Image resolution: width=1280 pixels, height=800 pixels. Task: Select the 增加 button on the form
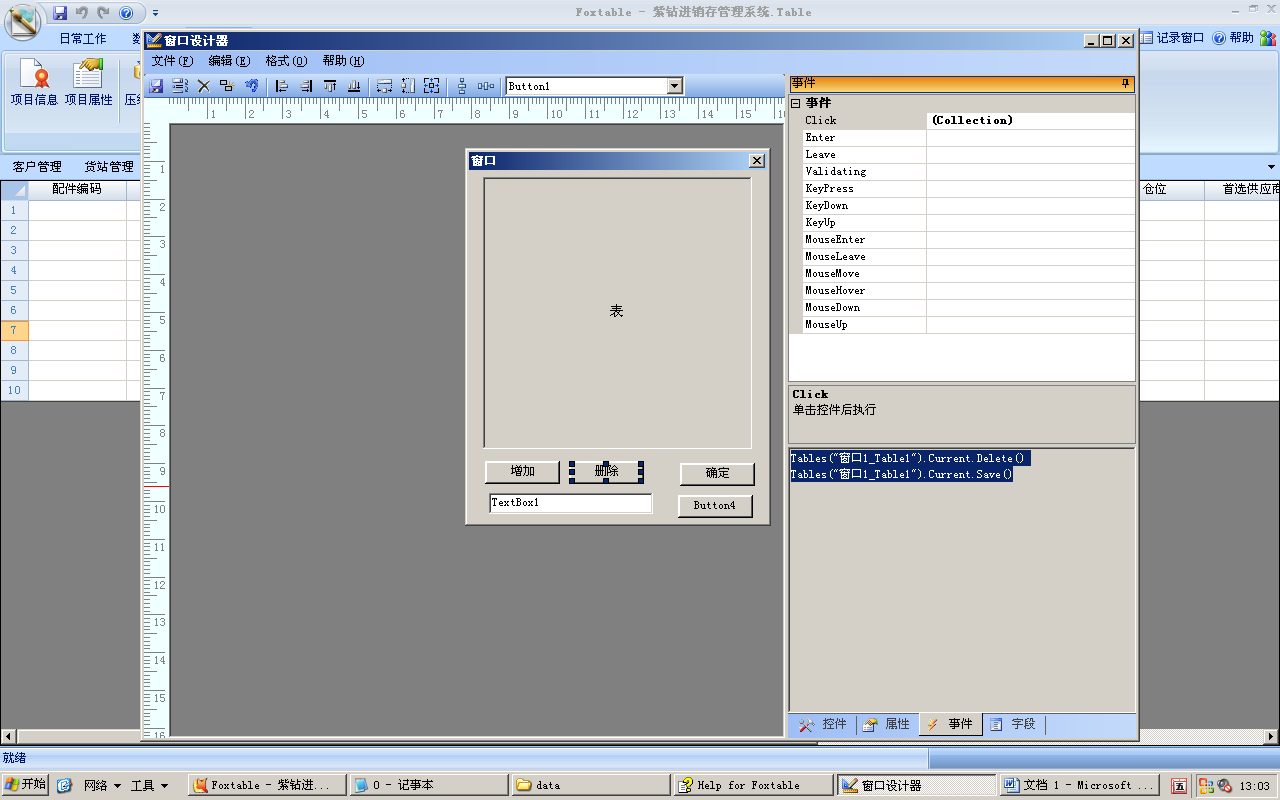coord(522,472)
